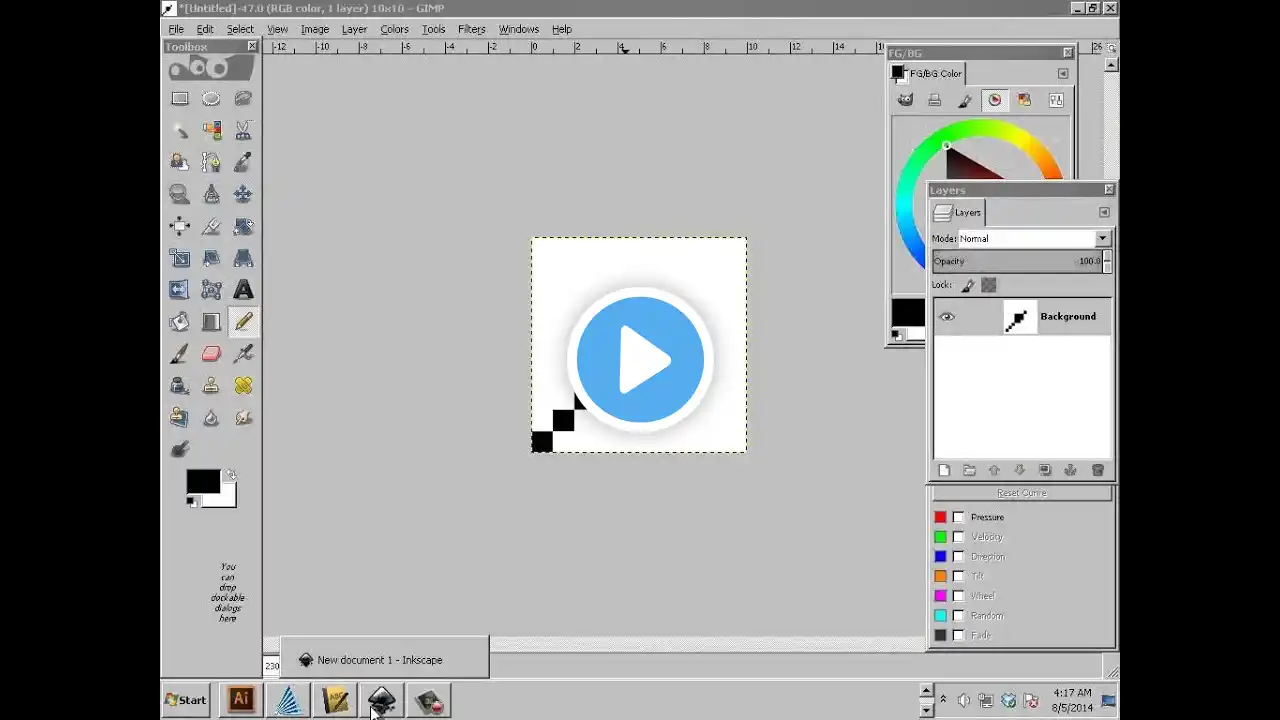This screenshot has height=720, width=1280.
Task: Select the Zoom magnifier tool
Action: [x=180, y=194]
